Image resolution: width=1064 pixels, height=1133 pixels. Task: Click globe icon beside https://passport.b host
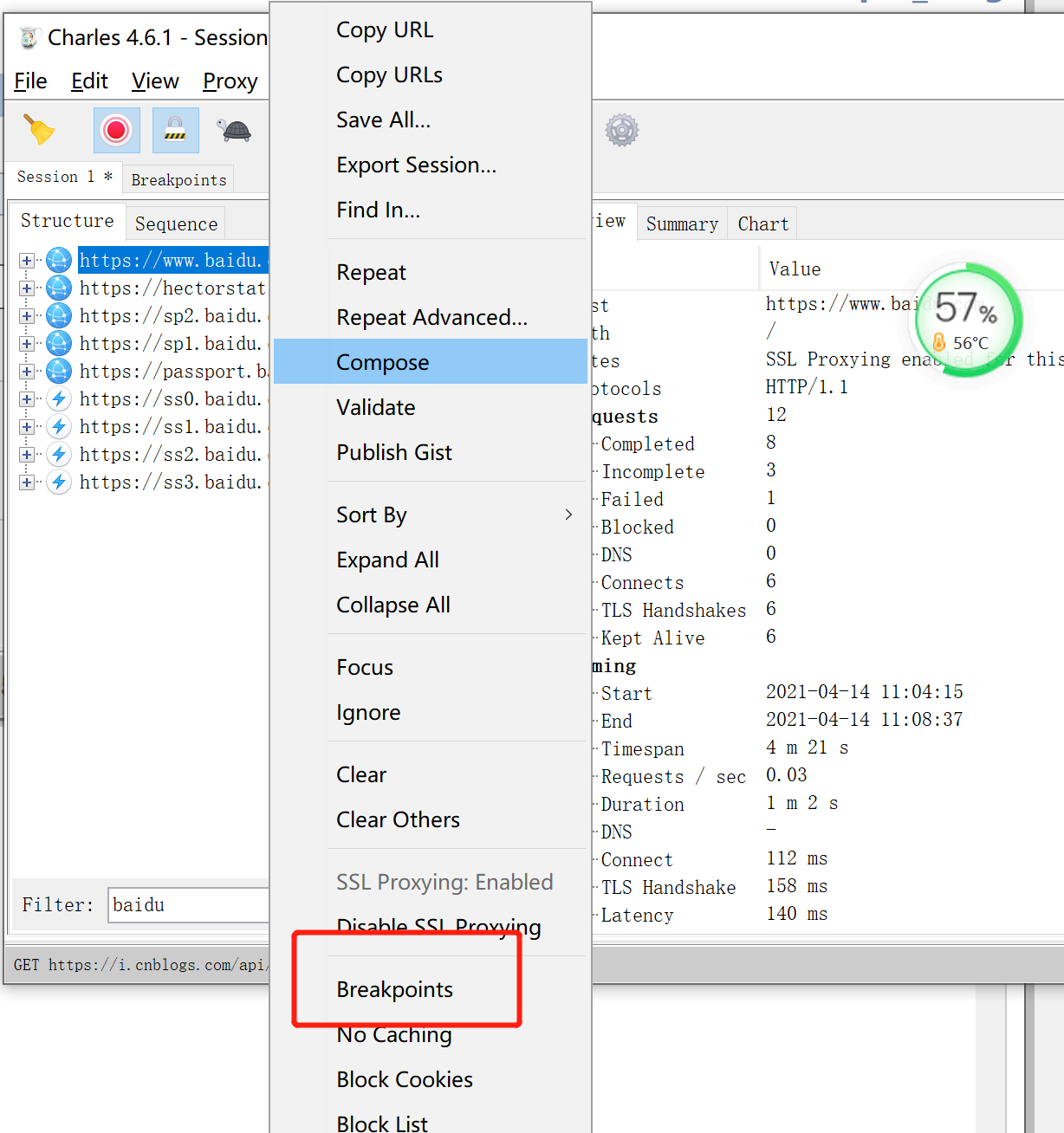[59, 371]
